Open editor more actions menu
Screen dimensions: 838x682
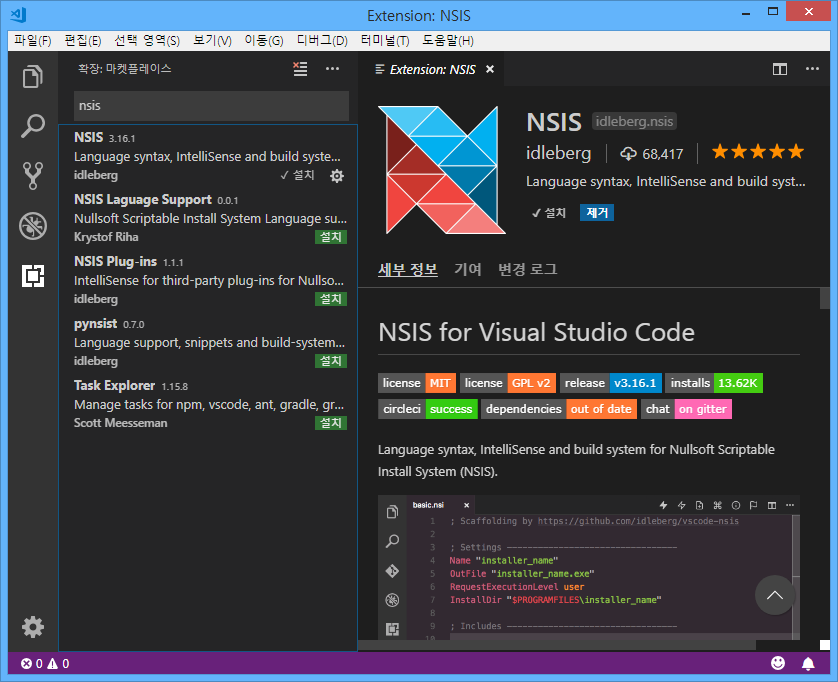(812, 68)
